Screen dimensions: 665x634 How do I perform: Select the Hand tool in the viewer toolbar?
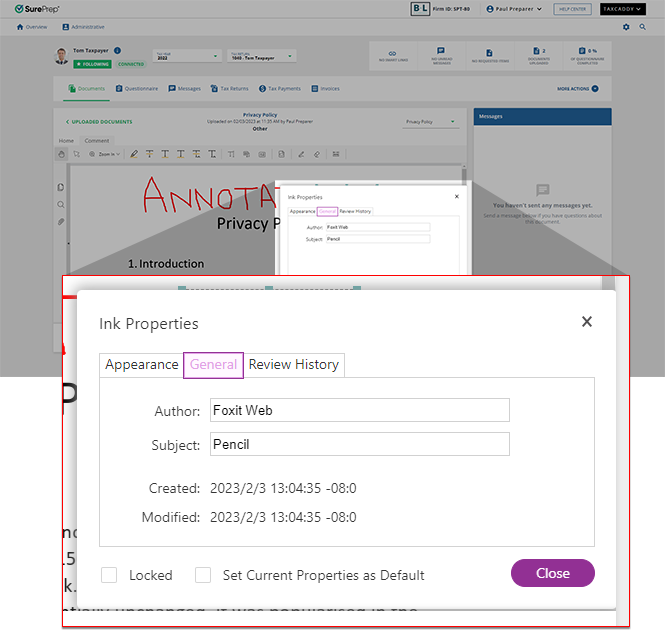pyautogui.click(x=61, y=154)
